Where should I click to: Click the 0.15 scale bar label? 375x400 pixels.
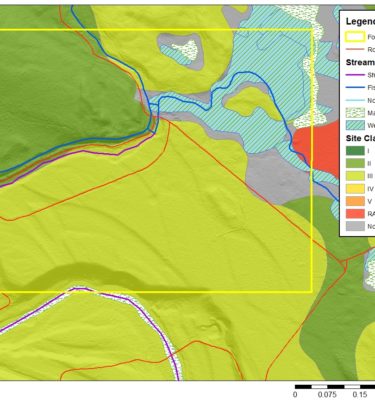pos(360,394)
